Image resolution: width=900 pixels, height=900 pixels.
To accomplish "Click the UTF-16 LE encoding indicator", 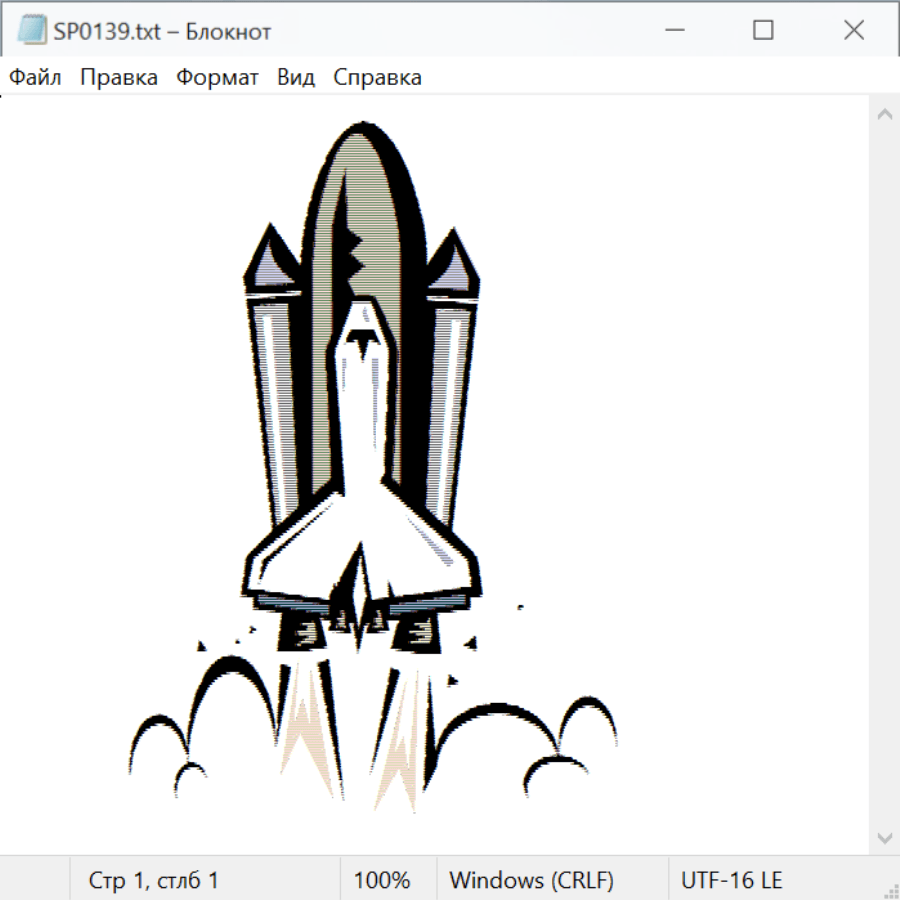I will click(x=732, y=880).
